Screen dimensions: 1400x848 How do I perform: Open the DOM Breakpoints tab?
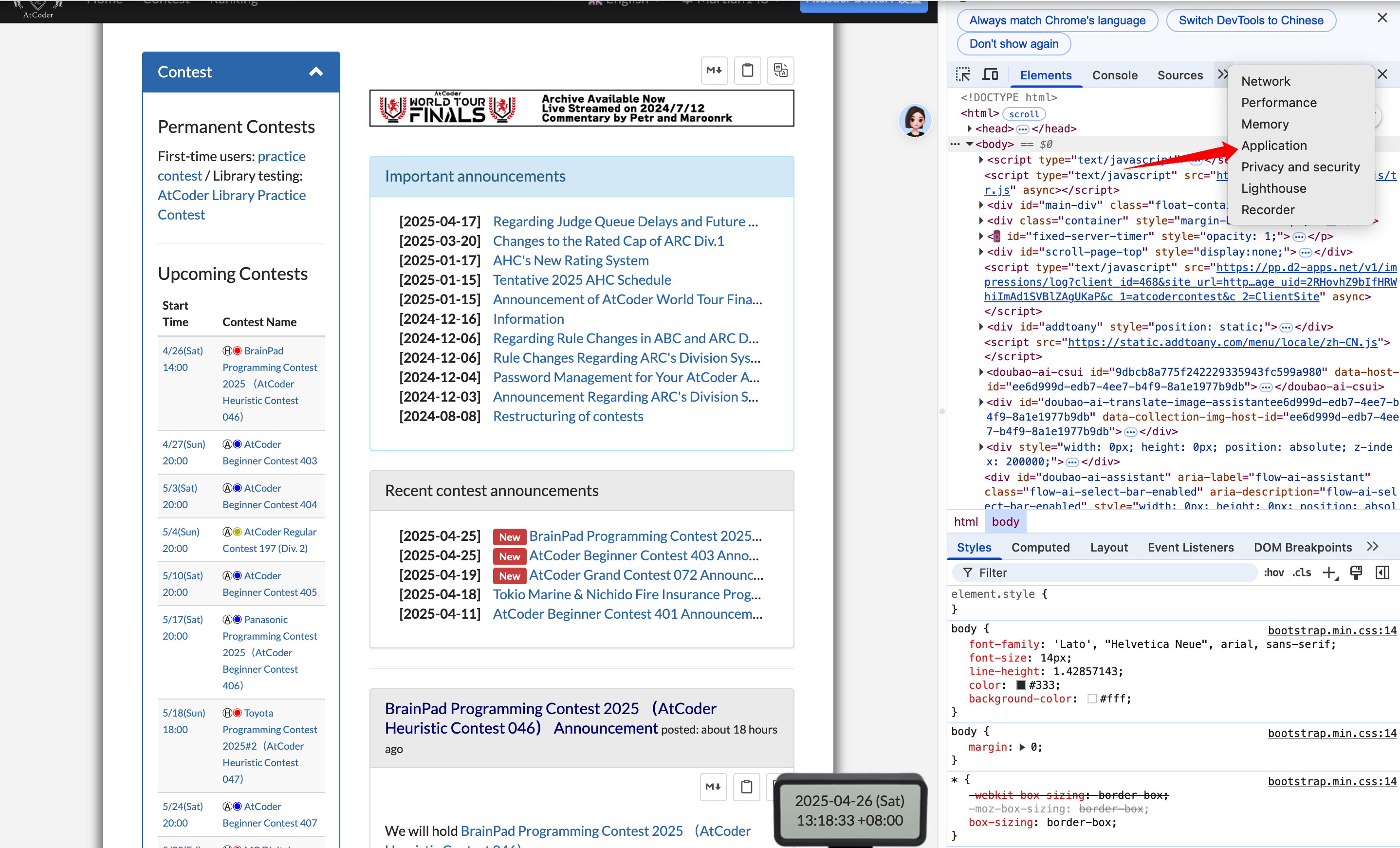(1302, 547)
